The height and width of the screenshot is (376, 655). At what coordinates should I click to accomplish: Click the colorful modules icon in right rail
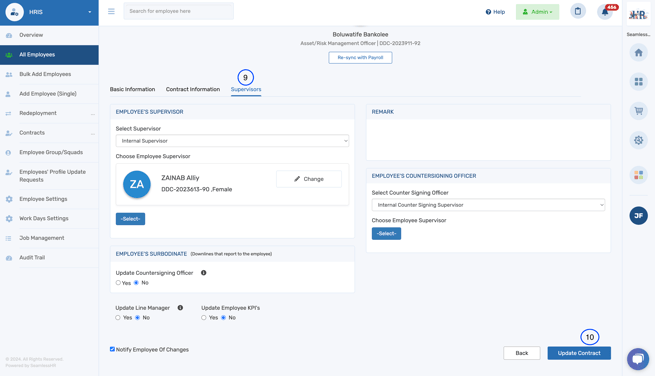(638, 175)
